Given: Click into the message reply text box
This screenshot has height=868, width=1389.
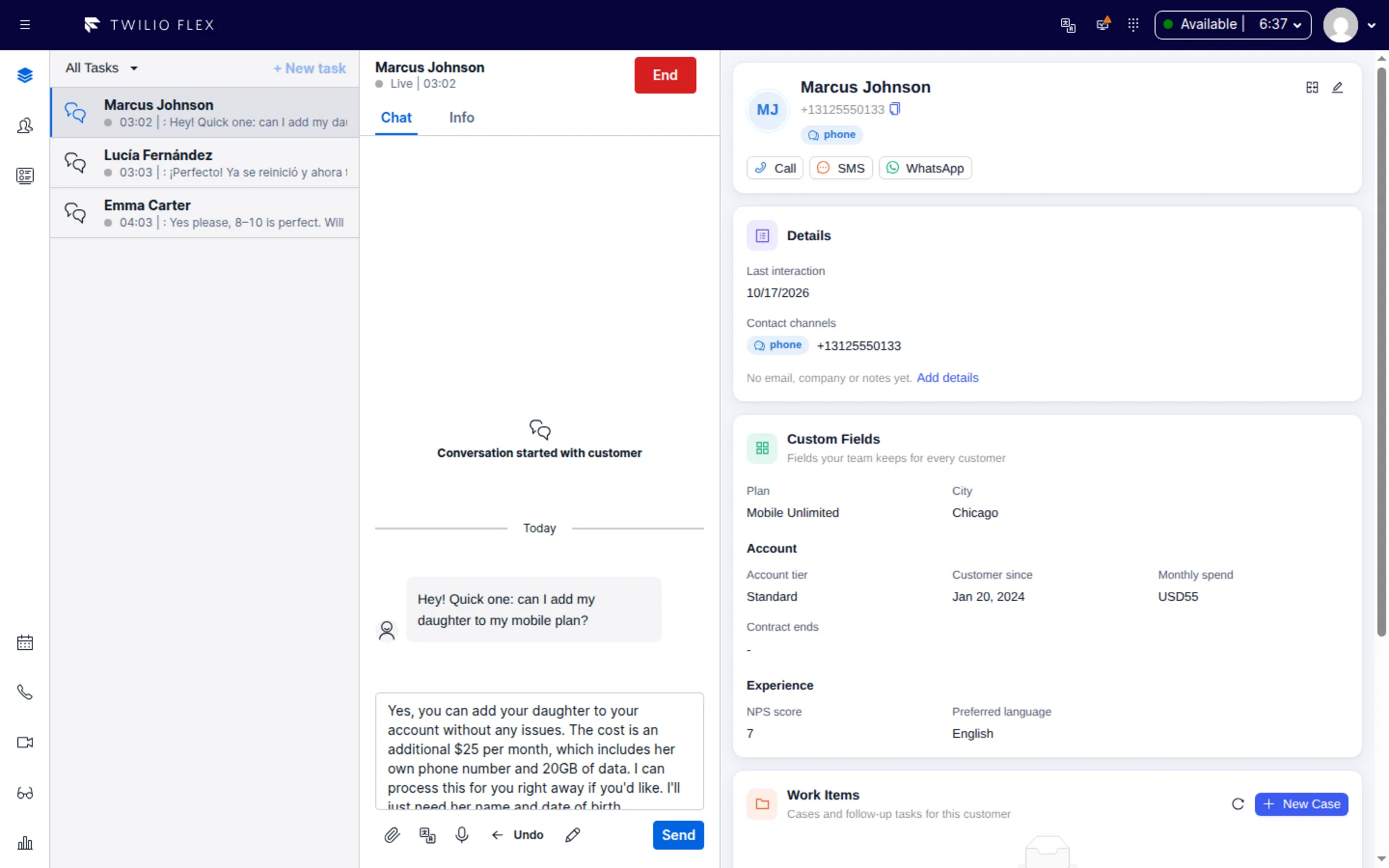Looking at the screenshot, I should click(539, 751).
